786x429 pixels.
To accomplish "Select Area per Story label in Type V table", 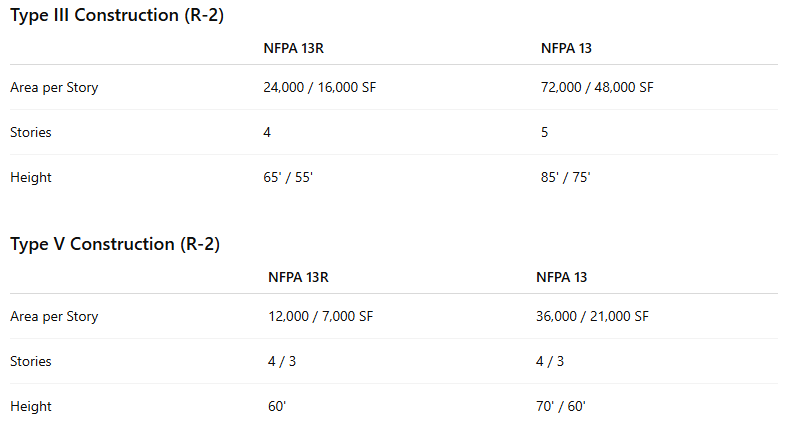I will coord(54,316).
